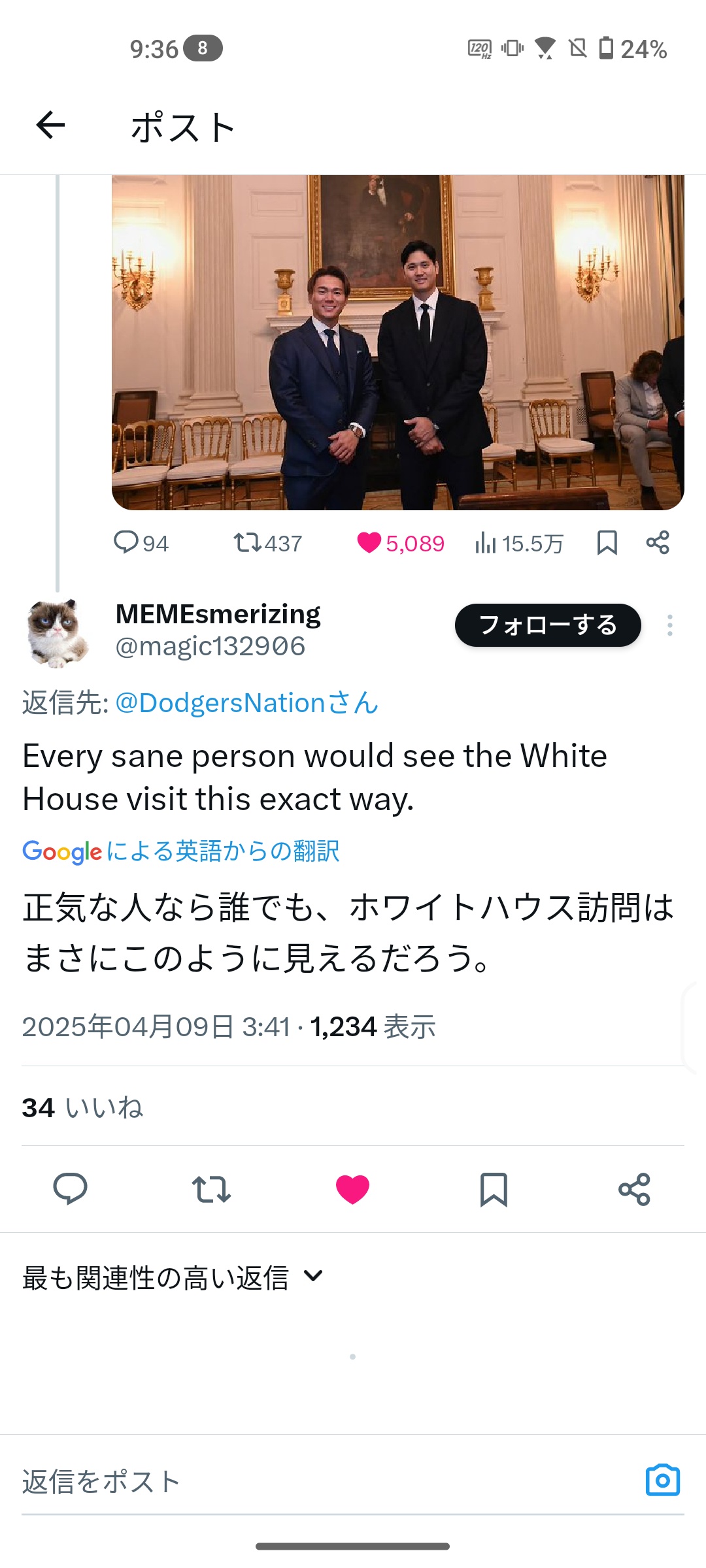Open the three-dot menu on the reply
Image resolution: width=706 pixels, height=1568 pixels.
point(669,625)
